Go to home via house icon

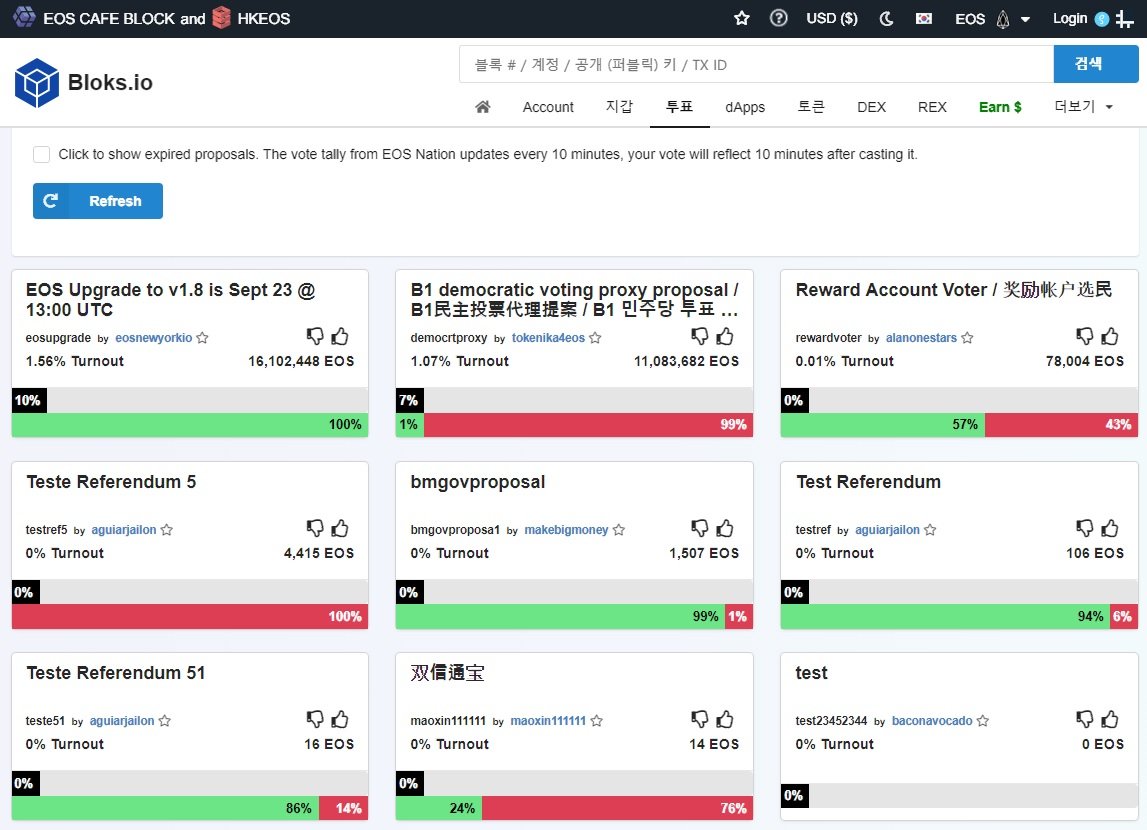[x=483, y=107]
